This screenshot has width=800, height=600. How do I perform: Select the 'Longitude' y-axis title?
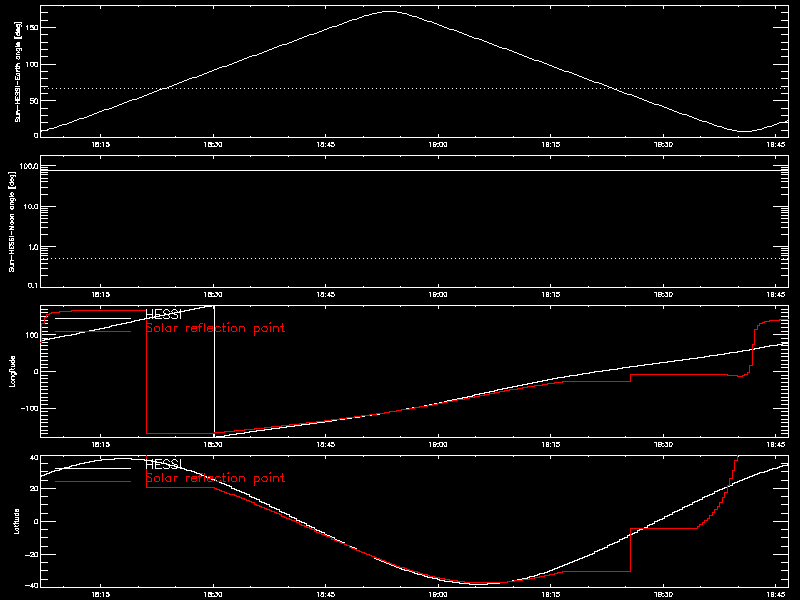[x=12, y=371]
